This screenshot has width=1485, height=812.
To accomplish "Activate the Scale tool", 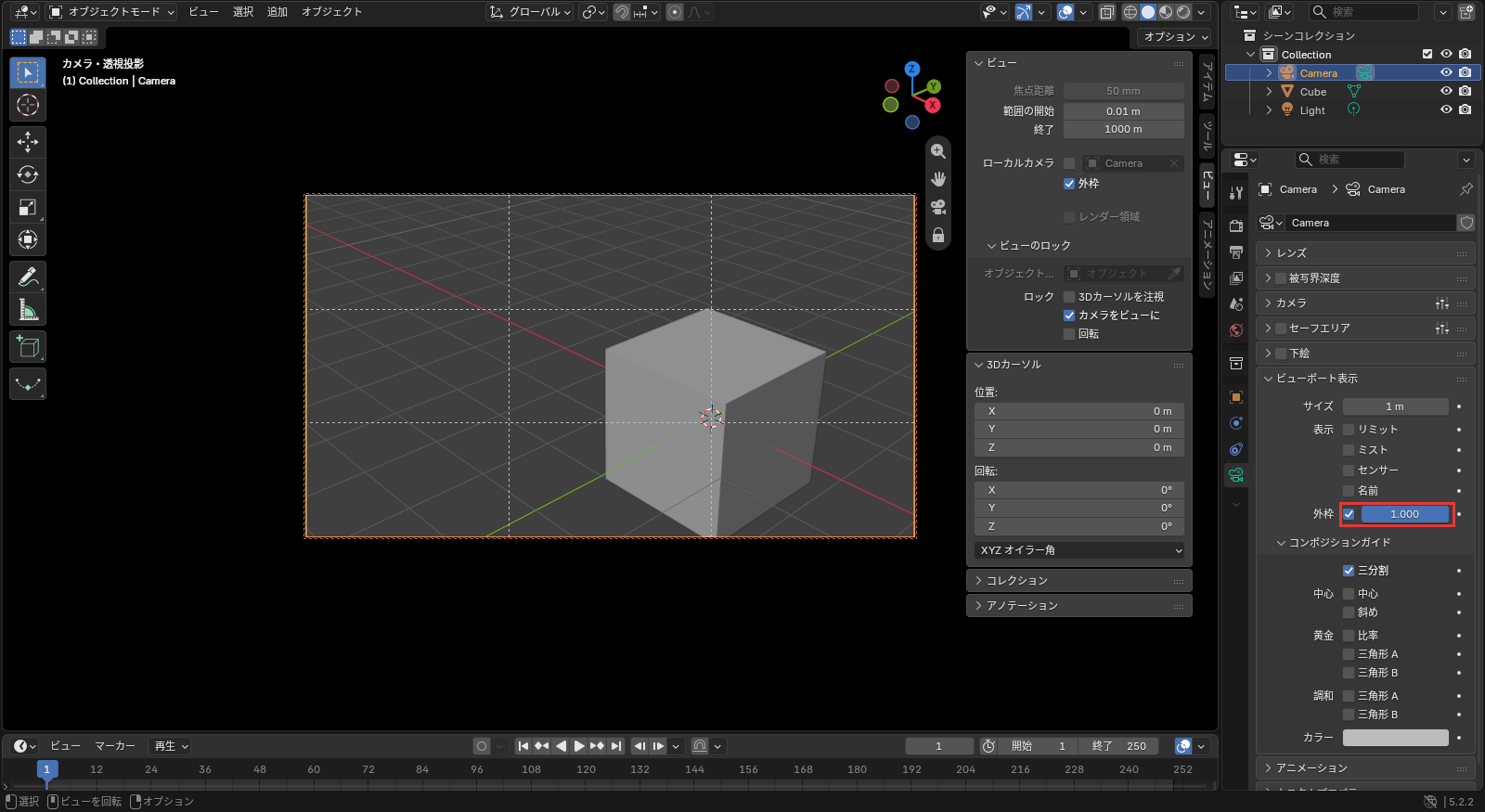I will tap(28, 207).
